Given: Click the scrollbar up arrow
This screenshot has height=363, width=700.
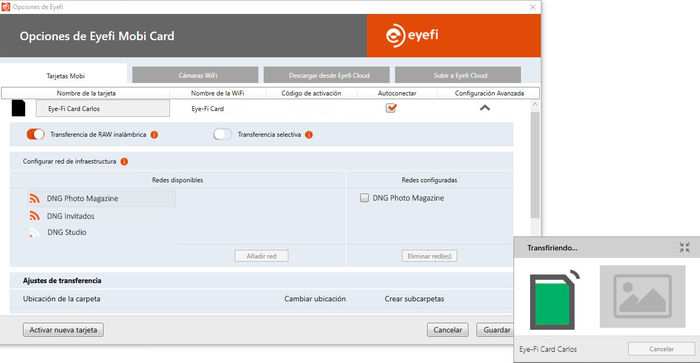Looking at the screenshot, I should pyautogui.click(x=535, y=105).
